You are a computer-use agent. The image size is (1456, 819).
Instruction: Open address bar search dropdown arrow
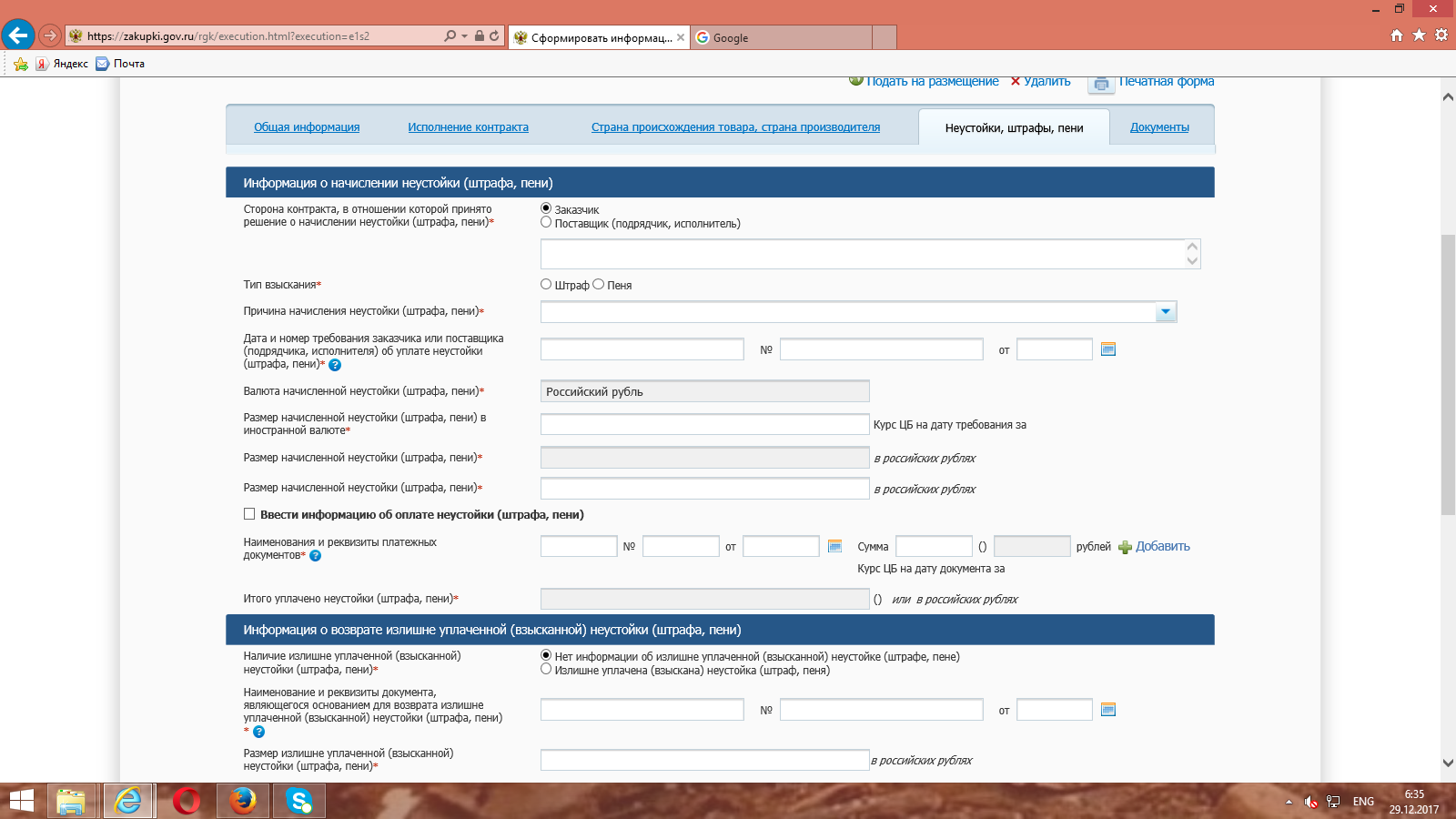[x=464, y=36]
